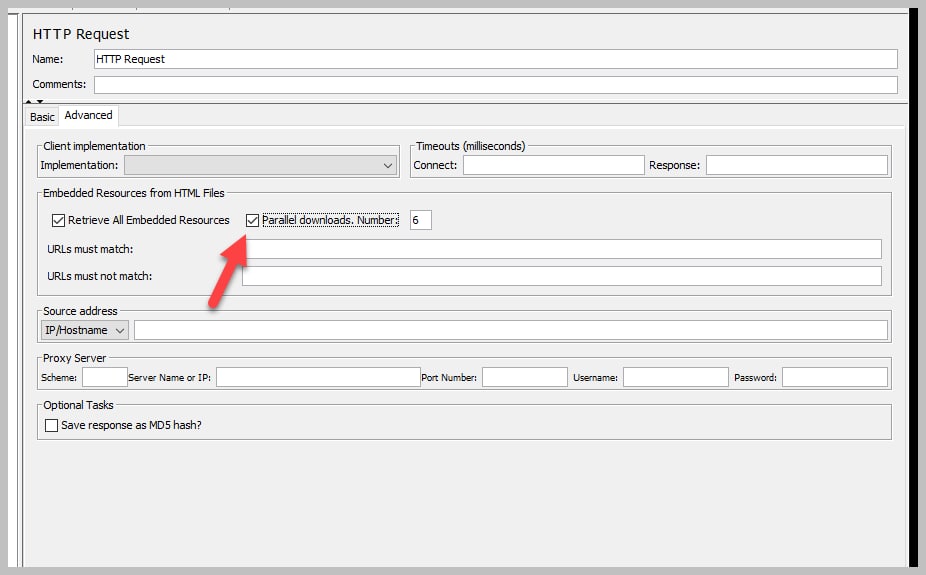Viewport: 926px width, 575px height.
Task: Open the Implementation dropdown
Action: tap(260, 165)
